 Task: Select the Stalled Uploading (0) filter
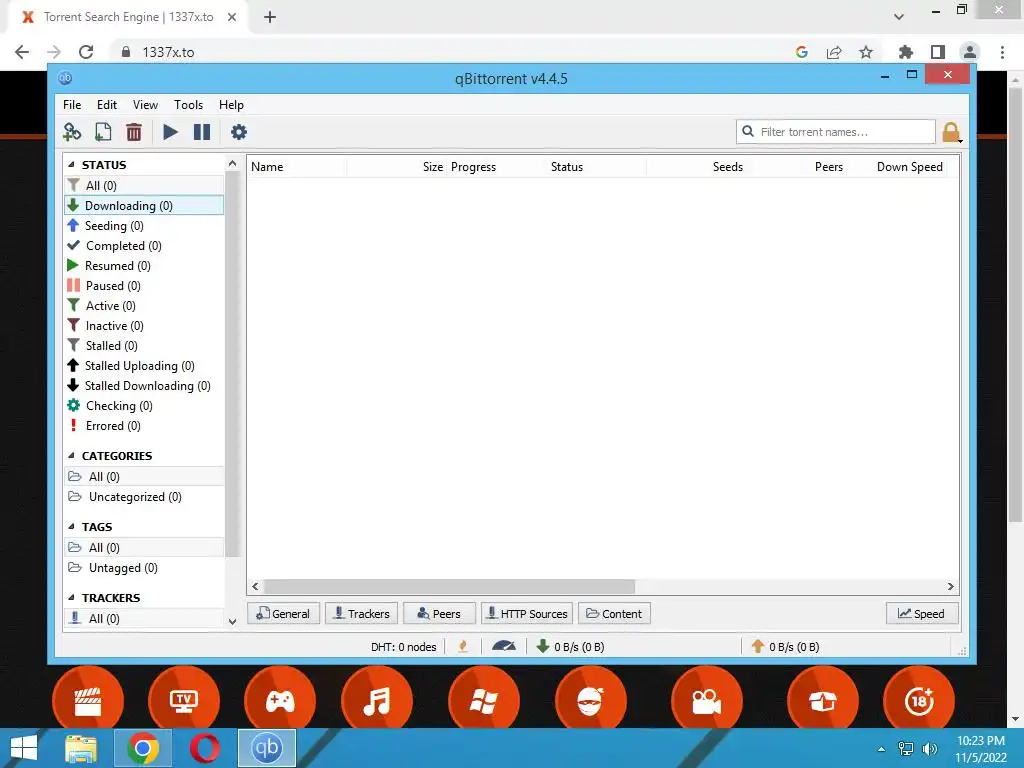point(144,366)
